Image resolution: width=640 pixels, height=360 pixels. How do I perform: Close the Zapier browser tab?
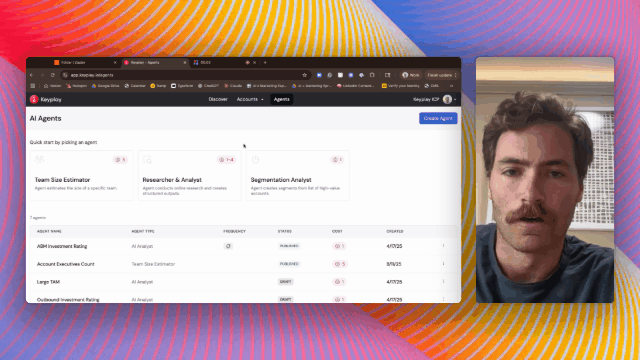click(115, 62)
